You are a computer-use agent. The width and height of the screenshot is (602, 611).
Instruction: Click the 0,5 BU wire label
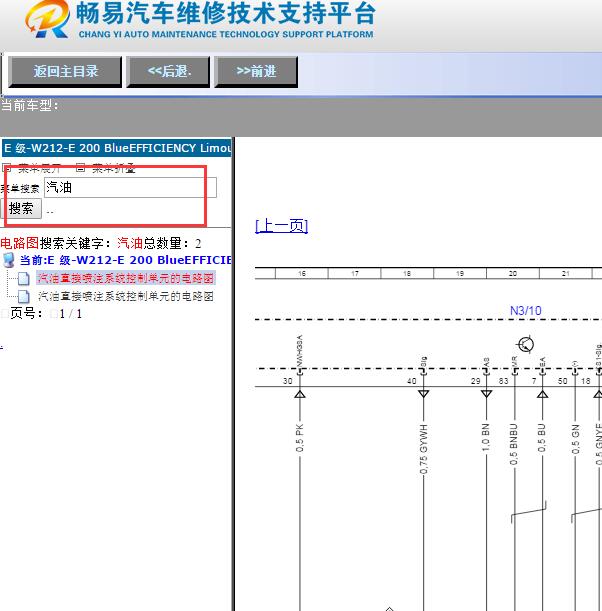coord(542,438)
